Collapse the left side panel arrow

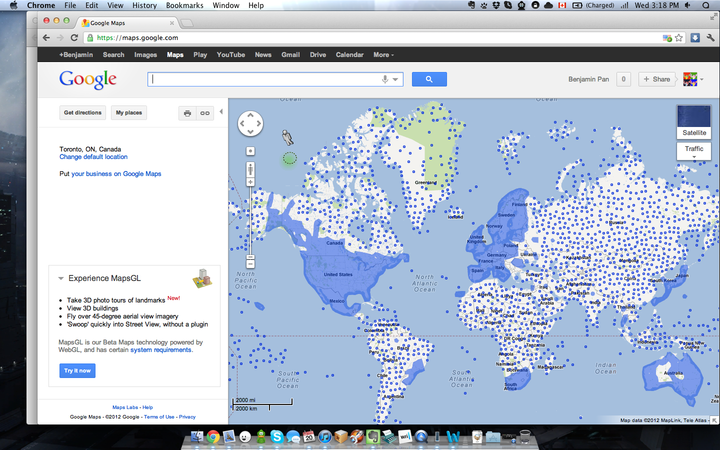coord(221,112)
